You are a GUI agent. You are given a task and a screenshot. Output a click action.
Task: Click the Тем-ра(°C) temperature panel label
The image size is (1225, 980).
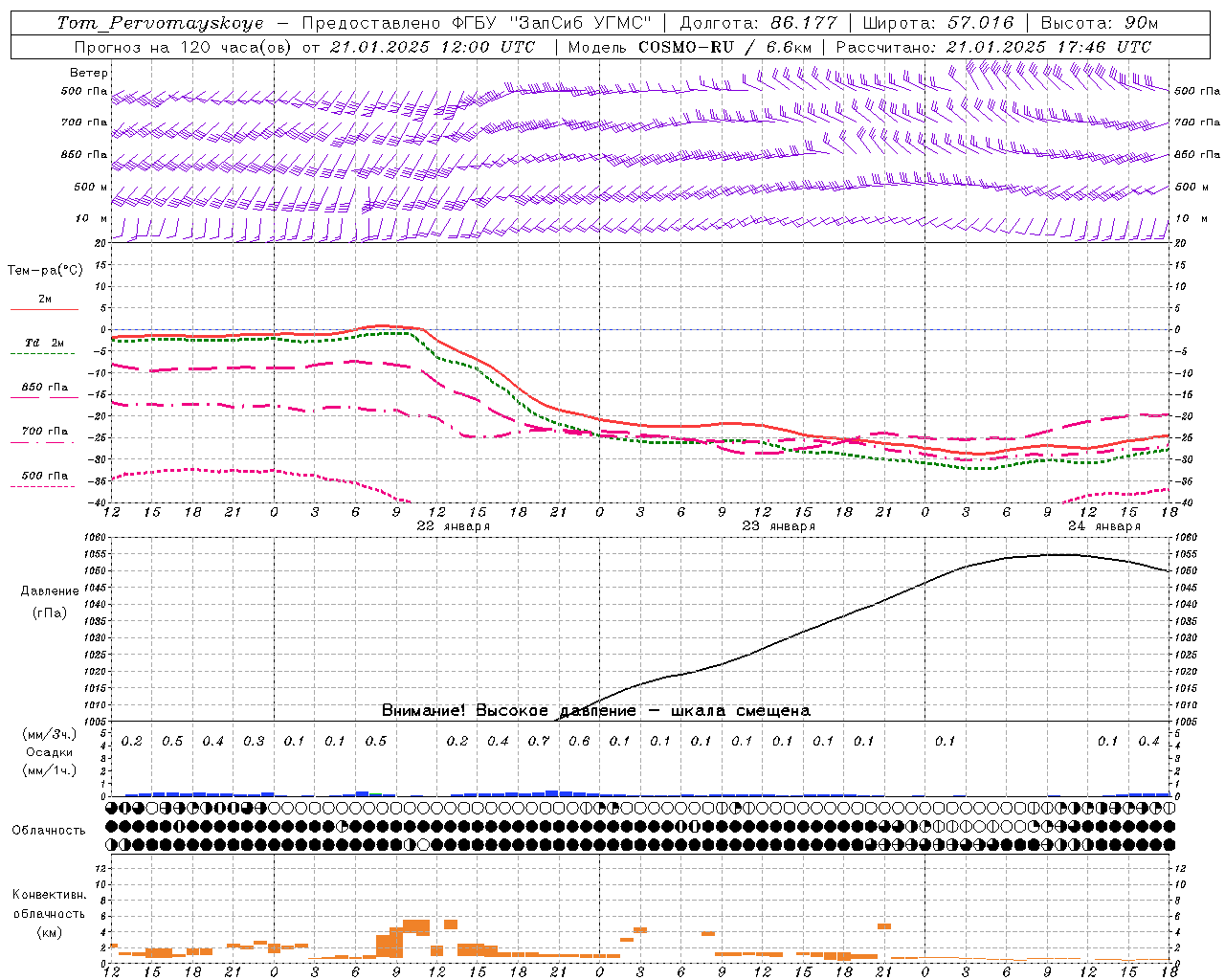(x=45, y=271)
